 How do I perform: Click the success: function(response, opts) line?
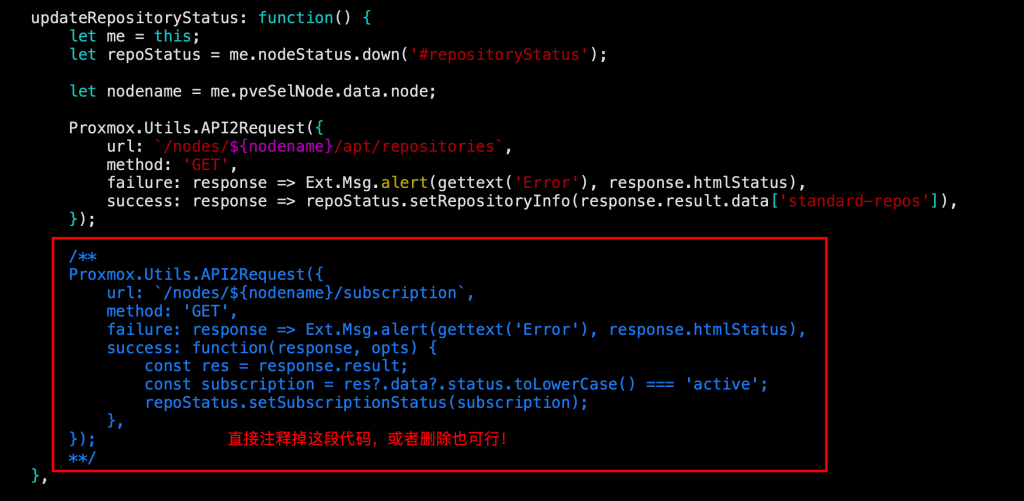pos(272,347)
